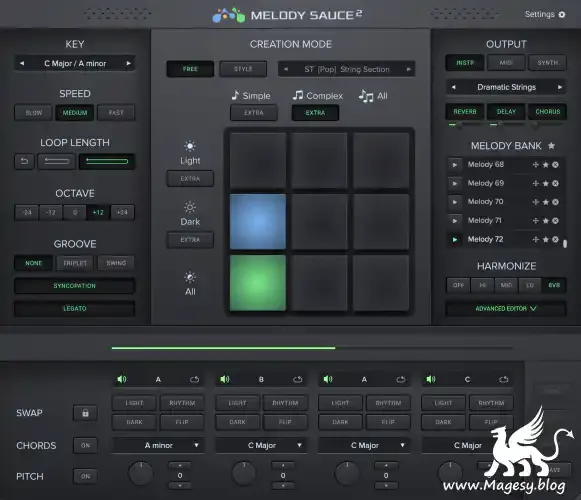This screenshot has height=500, width=581.
Task: Click Light EXTRA button
Action: [x=190, y=179]
